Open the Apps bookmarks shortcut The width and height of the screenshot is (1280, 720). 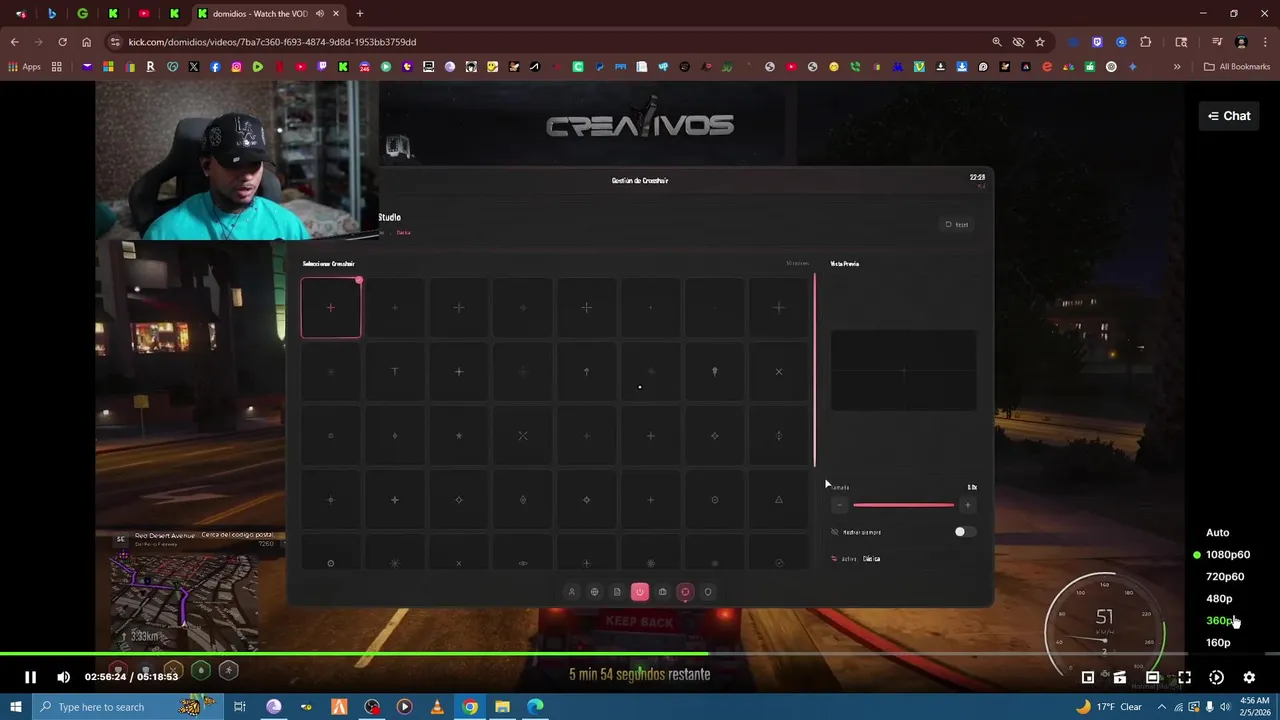pos(24,67)
